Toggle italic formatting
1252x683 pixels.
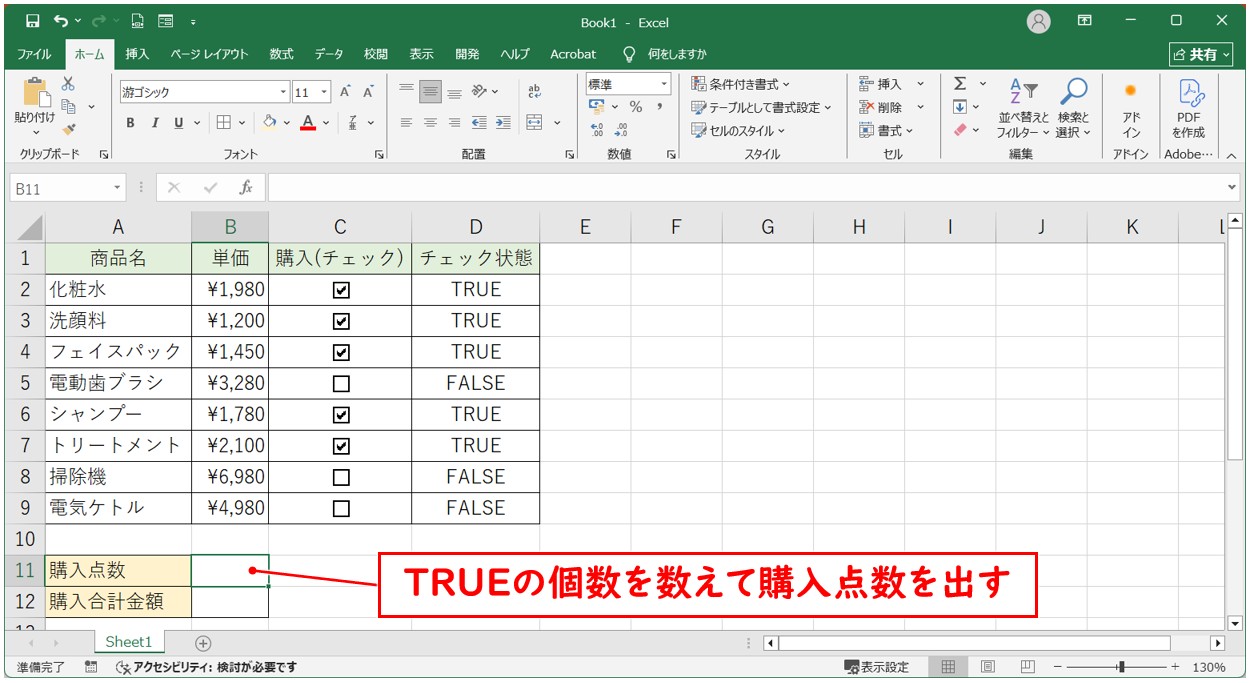coord(155,123)
